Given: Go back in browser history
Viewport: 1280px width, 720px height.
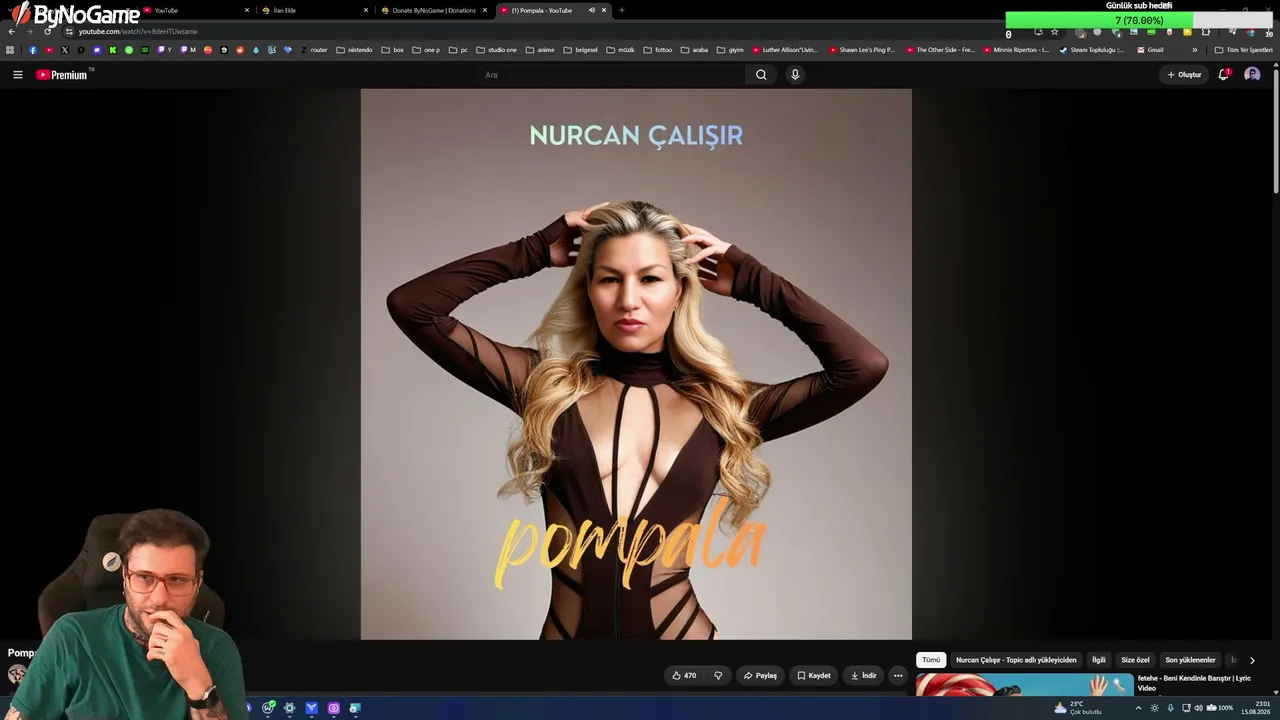Looking at the screenshot, I should (x=12, y=31).
